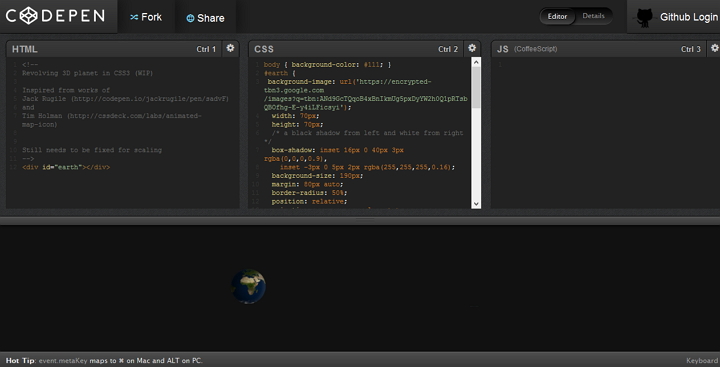
Task: Click the CoffeeScript preprocessor label
Action: 535,49
